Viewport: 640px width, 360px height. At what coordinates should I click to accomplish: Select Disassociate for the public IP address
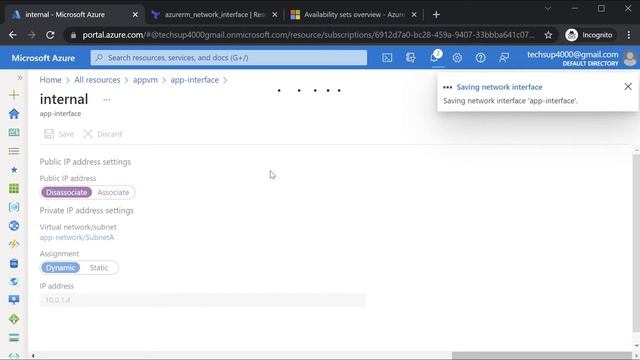pos(67,192)
